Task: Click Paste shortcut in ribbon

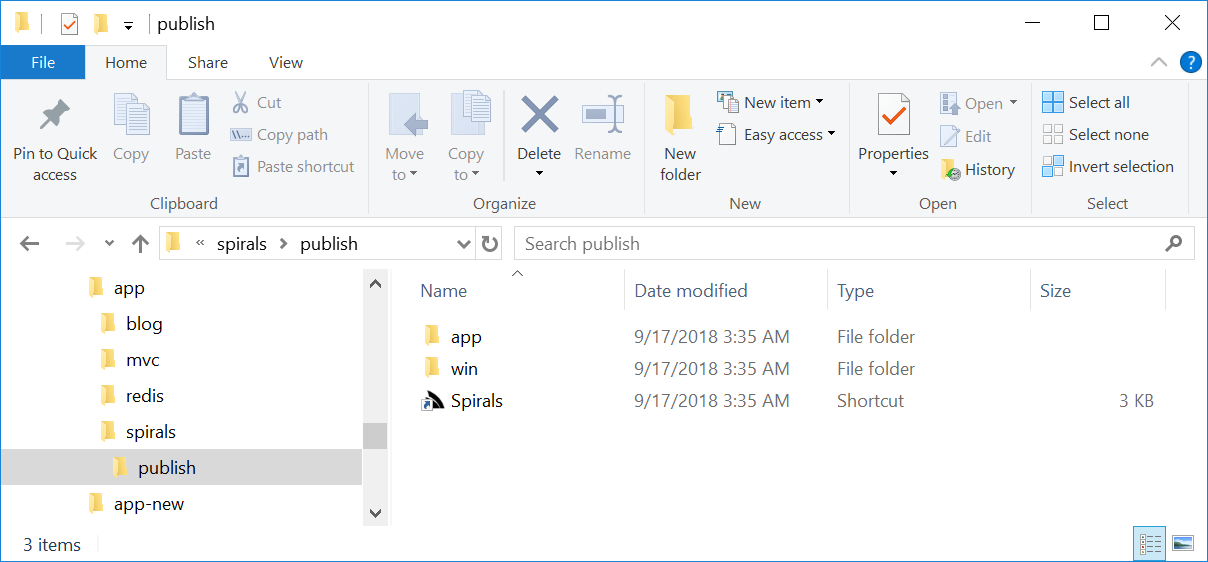Action: (293, 166)
